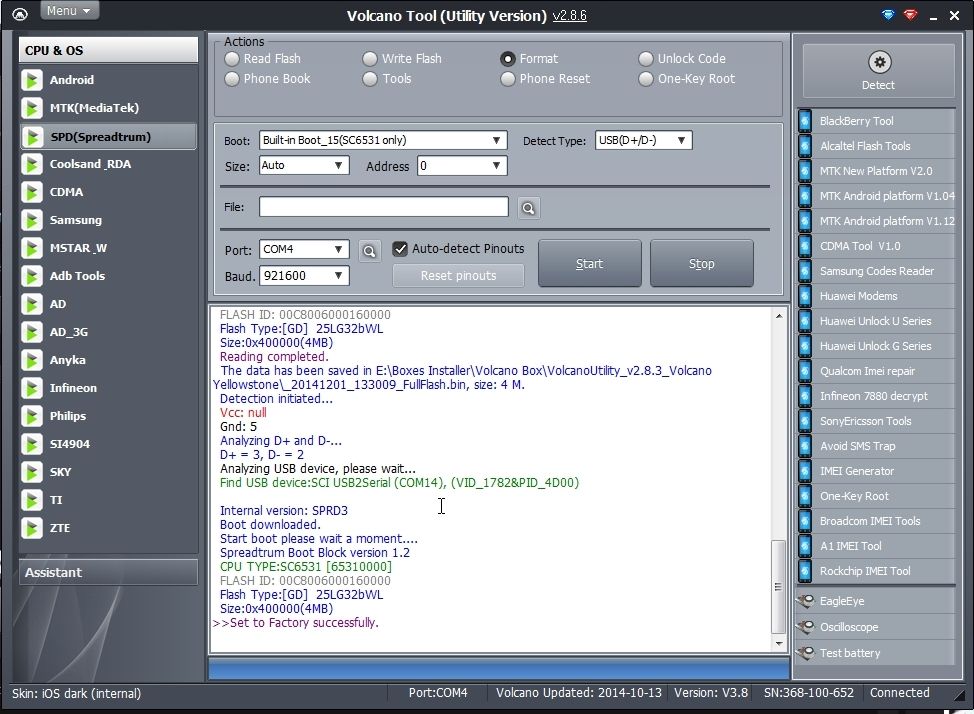Screen dimensions: 974x714
Task: Click the green arrow icon beside MTK(MediaTek)
Action: 31,108
